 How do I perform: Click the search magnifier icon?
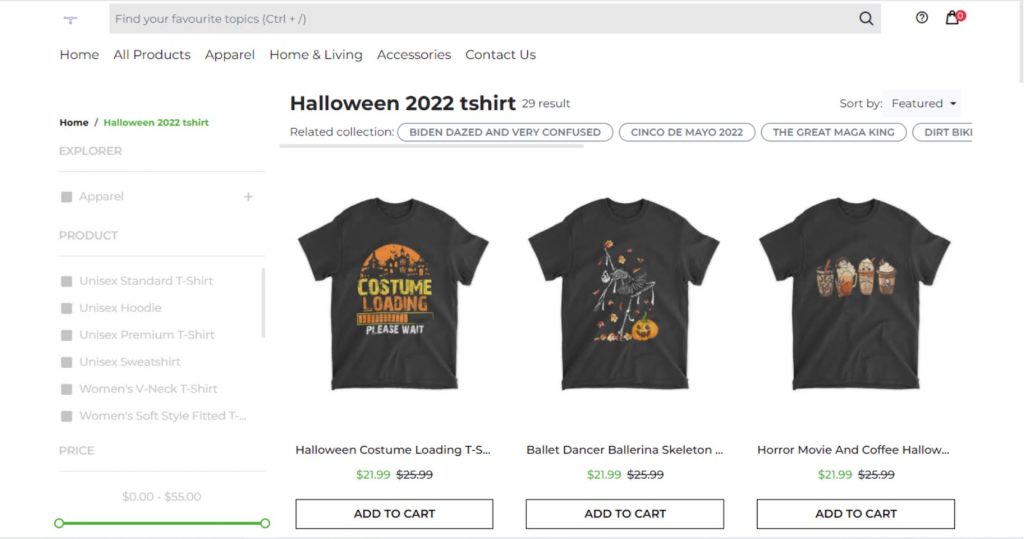(x=866, y=18)
